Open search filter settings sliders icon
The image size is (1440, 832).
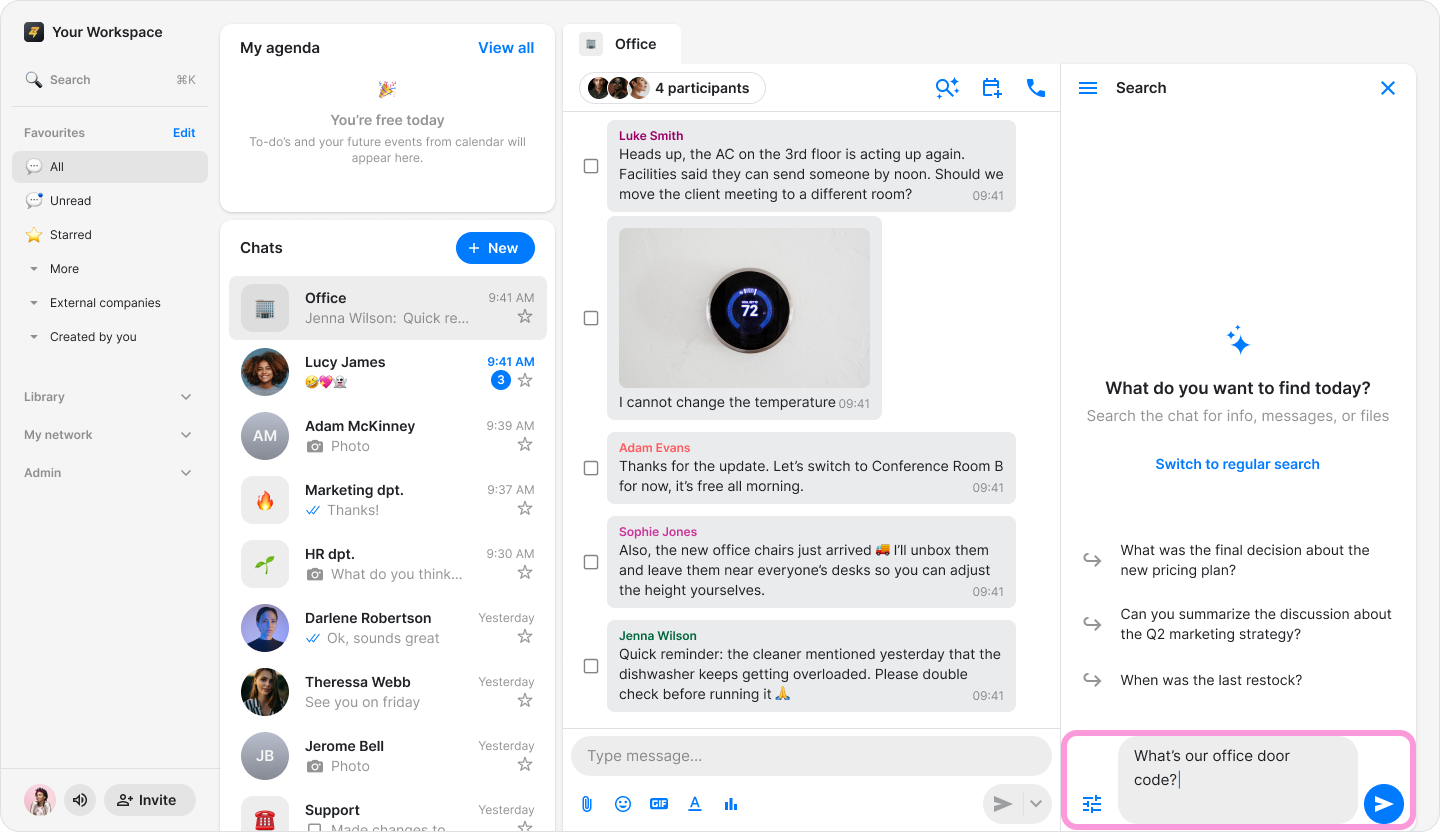point(1091,804)
